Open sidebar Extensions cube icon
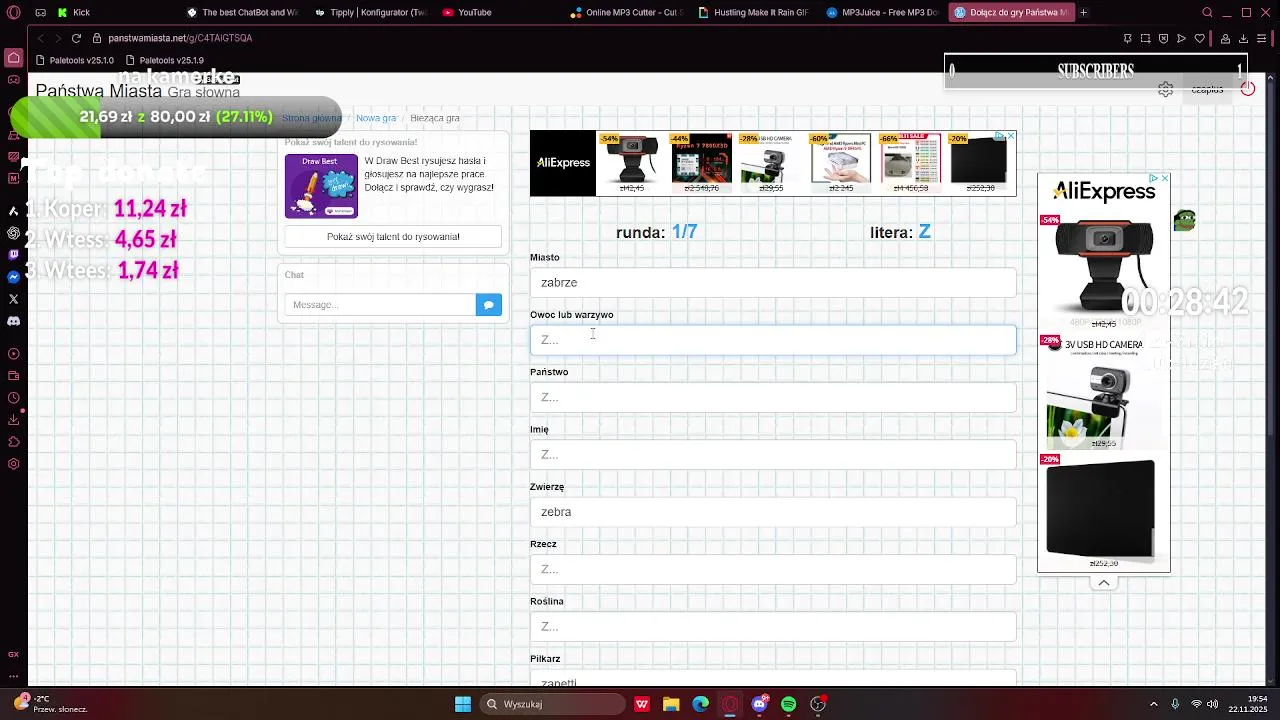 [x=14, y=442]
